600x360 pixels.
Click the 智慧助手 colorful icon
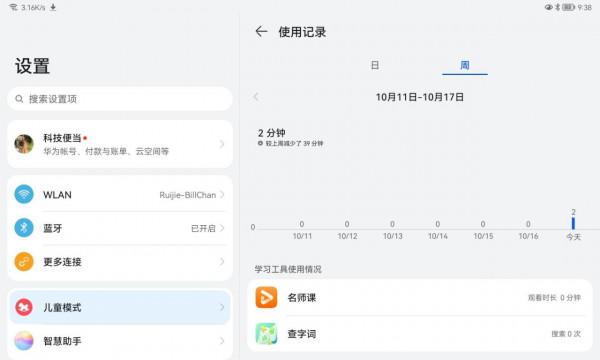tap(24, 341)
